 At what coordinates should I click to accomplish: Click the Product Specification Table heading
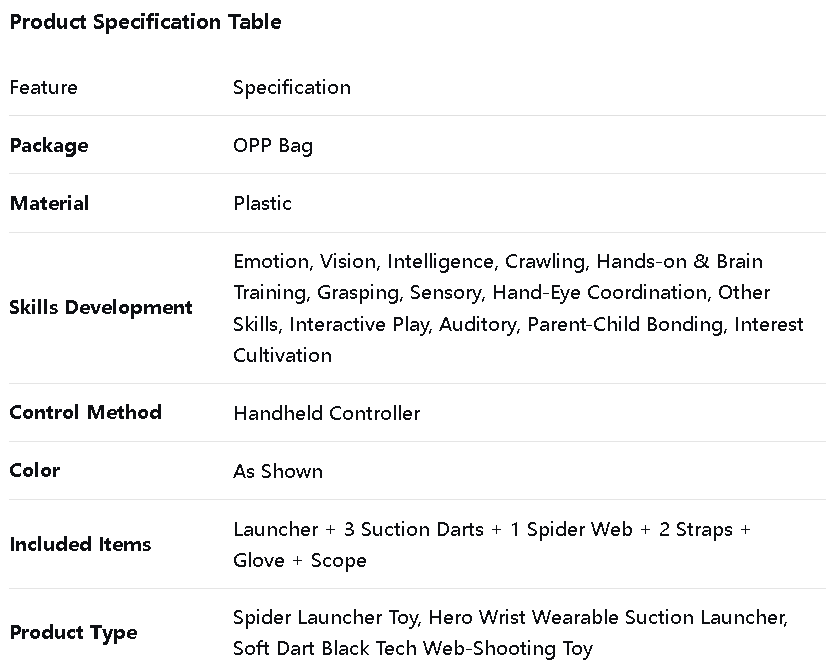point(145,22)
